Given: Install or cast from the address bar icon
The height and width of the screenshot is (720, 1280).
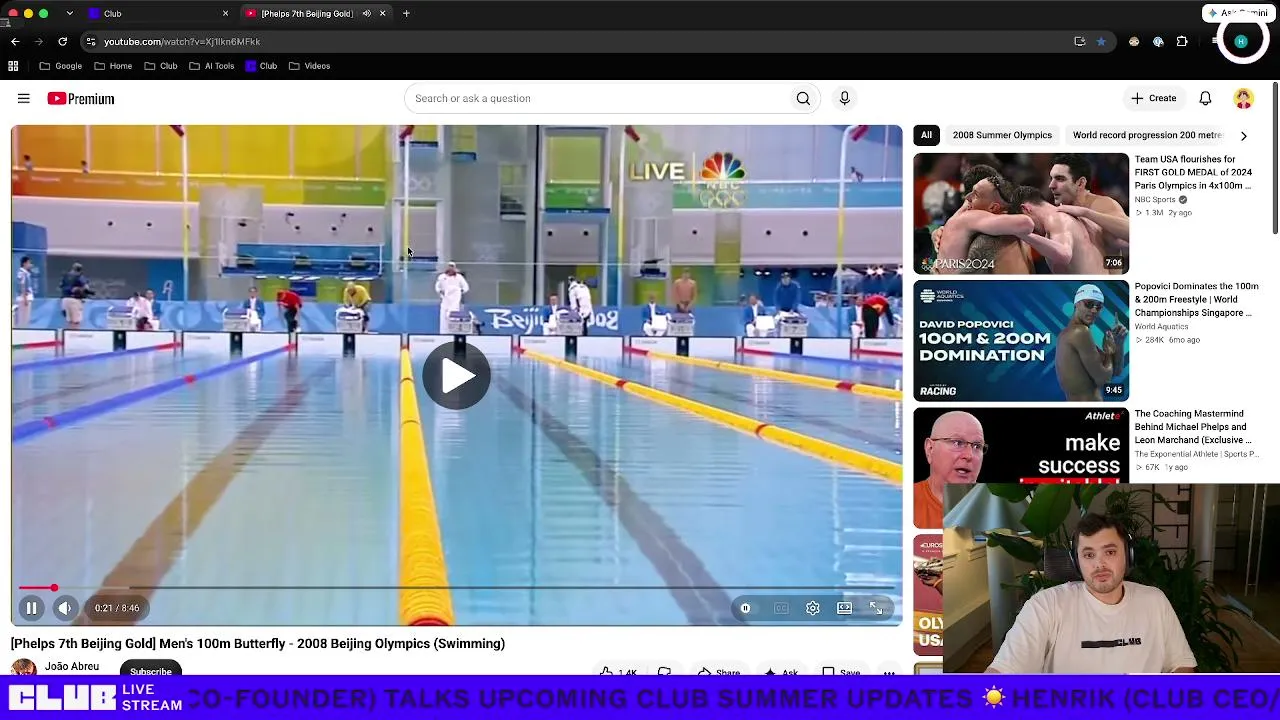Looking at the screenshot, I should (1079, 41).
